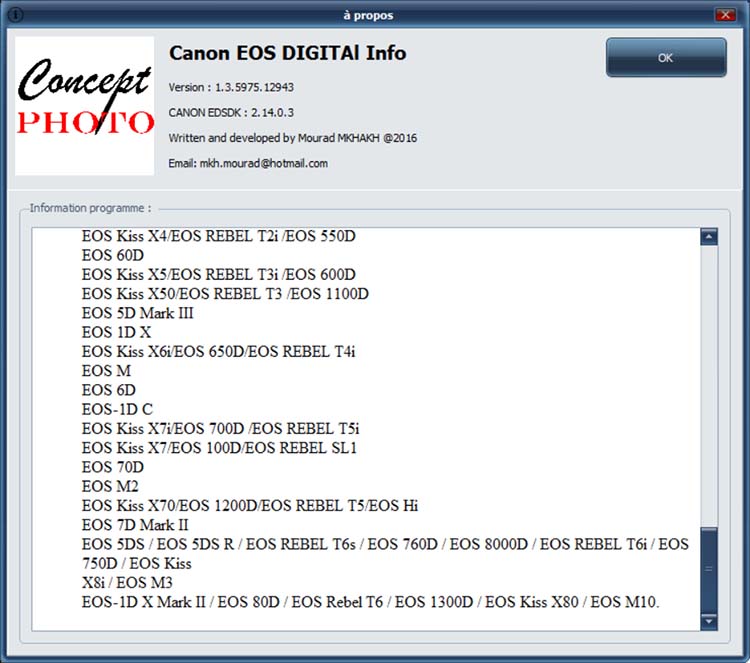The image size is (750, 663).
Task: Click the EOS Kiss X4/EOS REBEL T2i line
Action: point(219,236)
